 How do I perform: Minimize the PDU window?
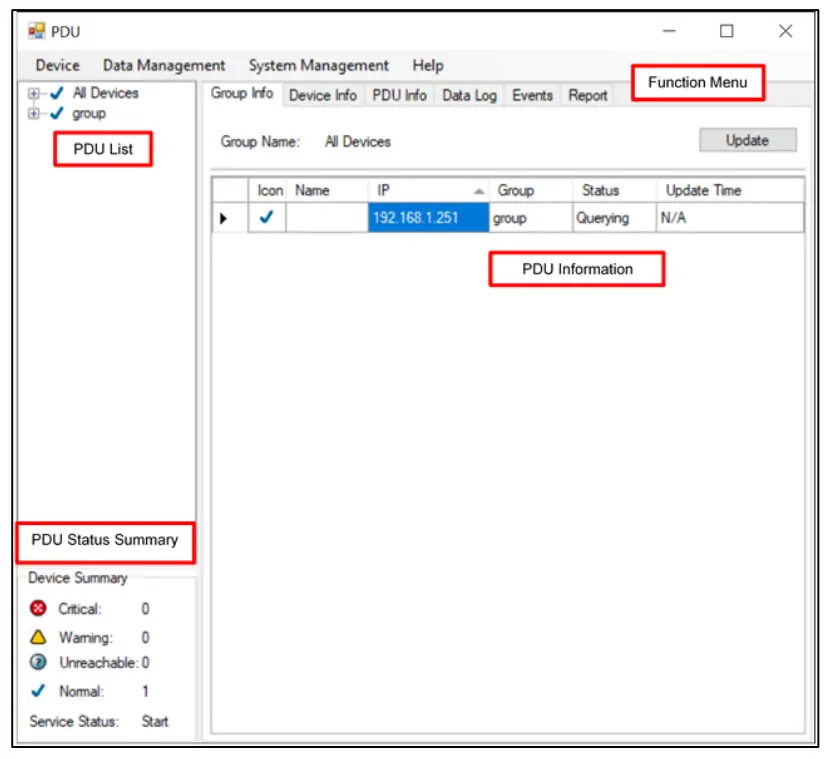click(669, 31)
